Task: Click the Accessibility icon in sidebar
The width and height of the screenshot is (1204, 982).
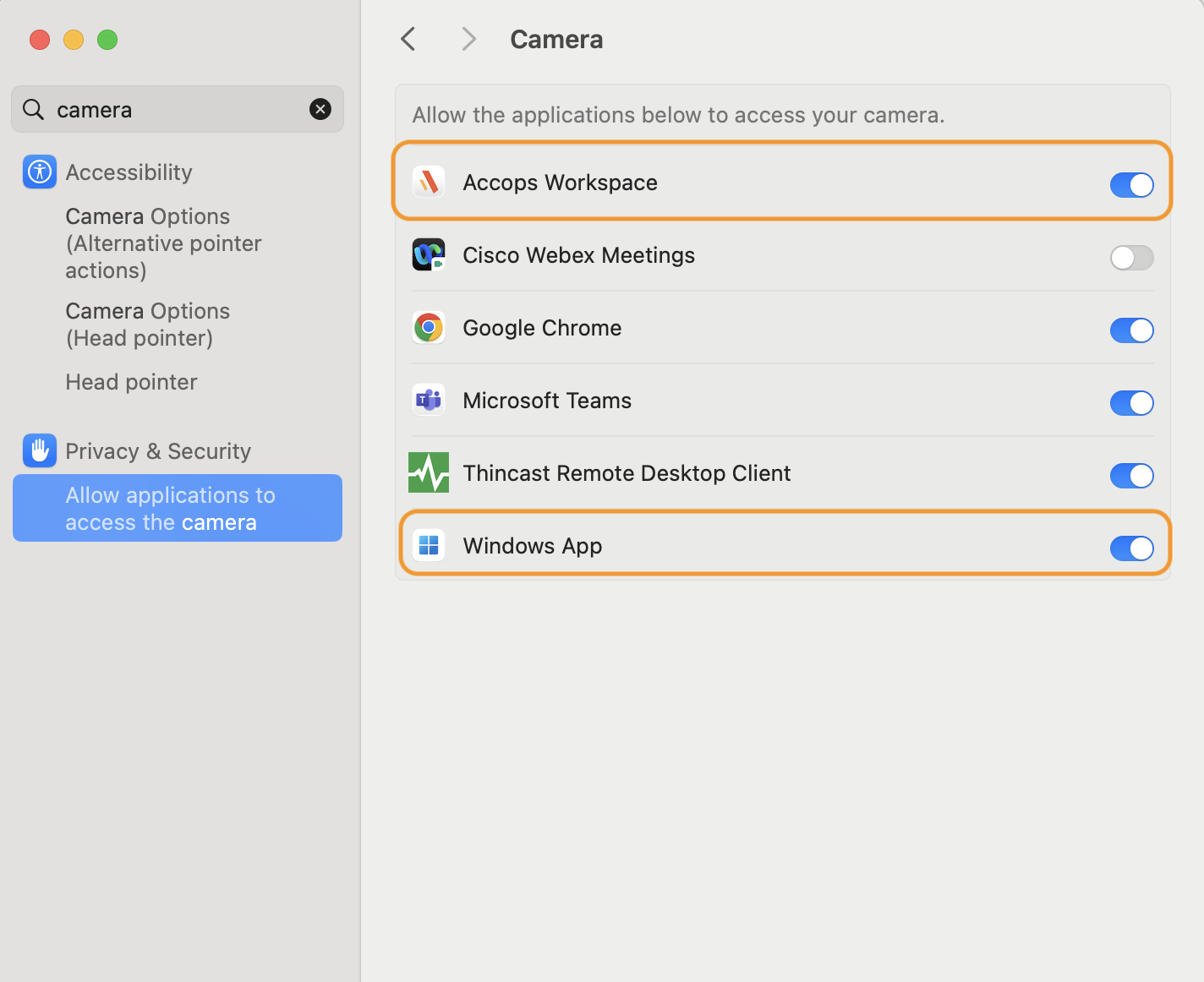Action: pyautogui.click(x=40, y=172)
